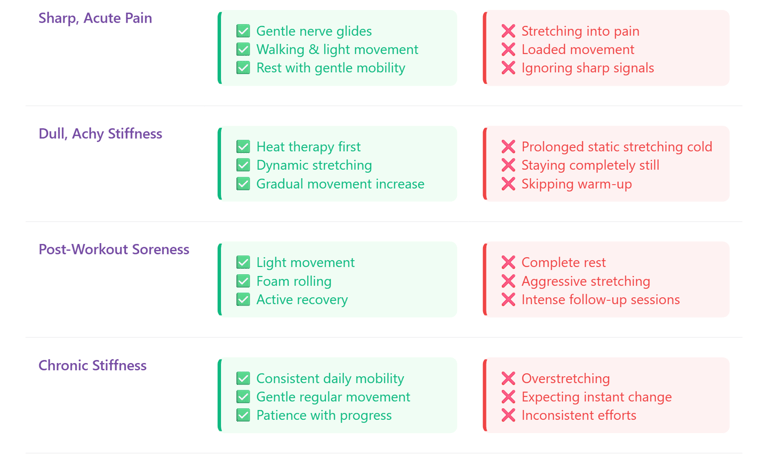Viewport: 768px width, 470px height.
Task: Click the Gradual movement increase text
Action: tap(340, 184)
